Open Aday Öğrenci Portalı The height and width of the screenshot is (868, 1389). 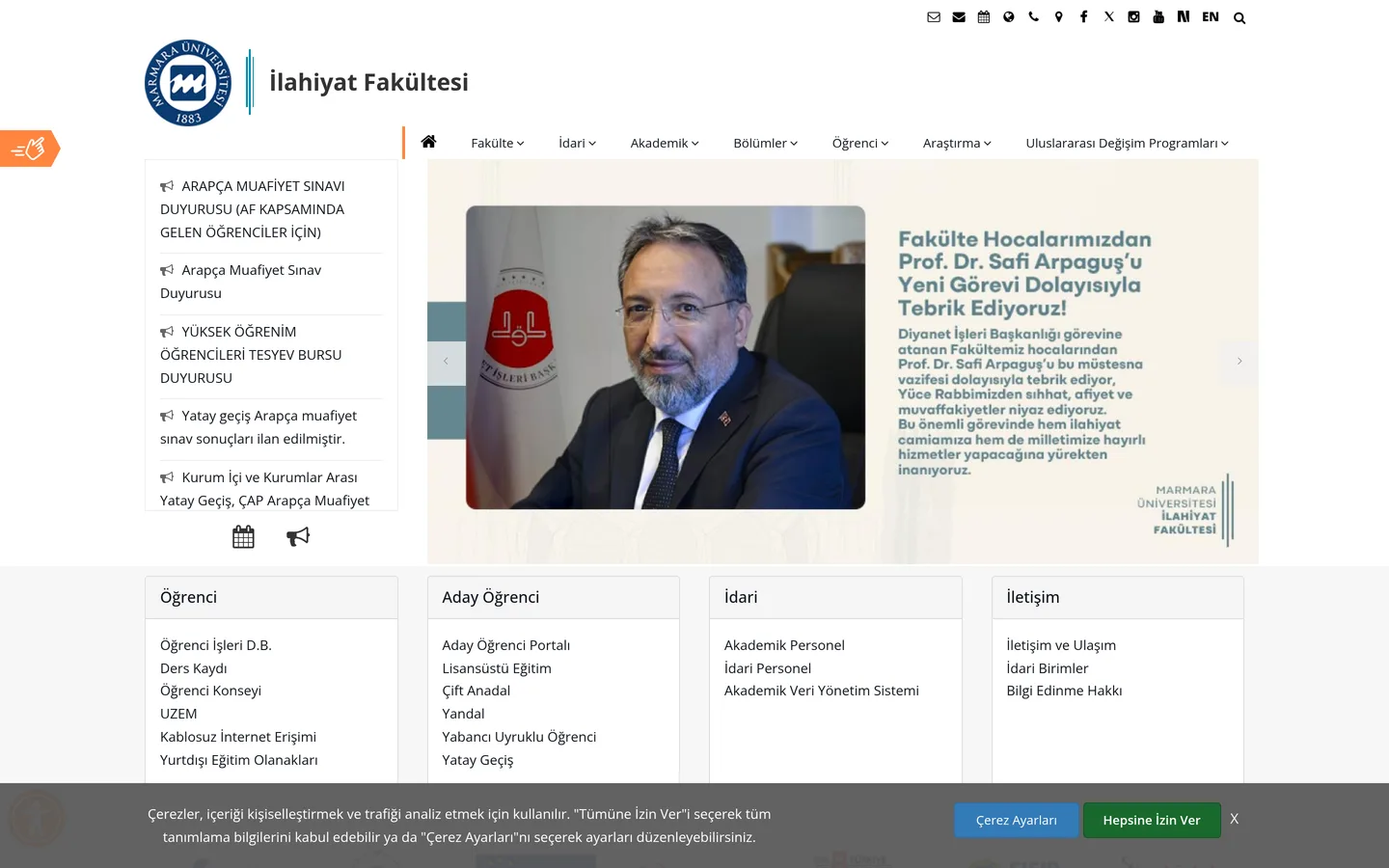[506, 645]
